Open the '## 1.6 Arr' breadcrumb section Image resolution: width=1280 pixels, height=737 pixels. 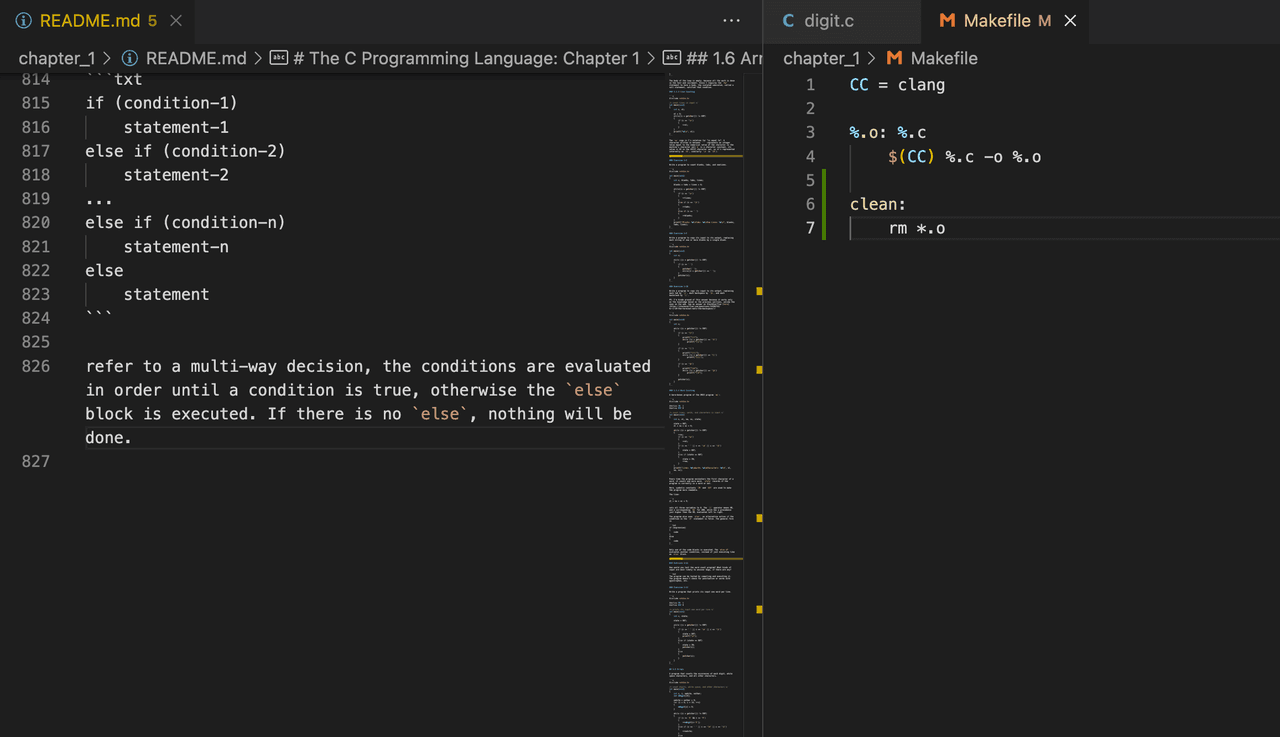pos(724,58)
